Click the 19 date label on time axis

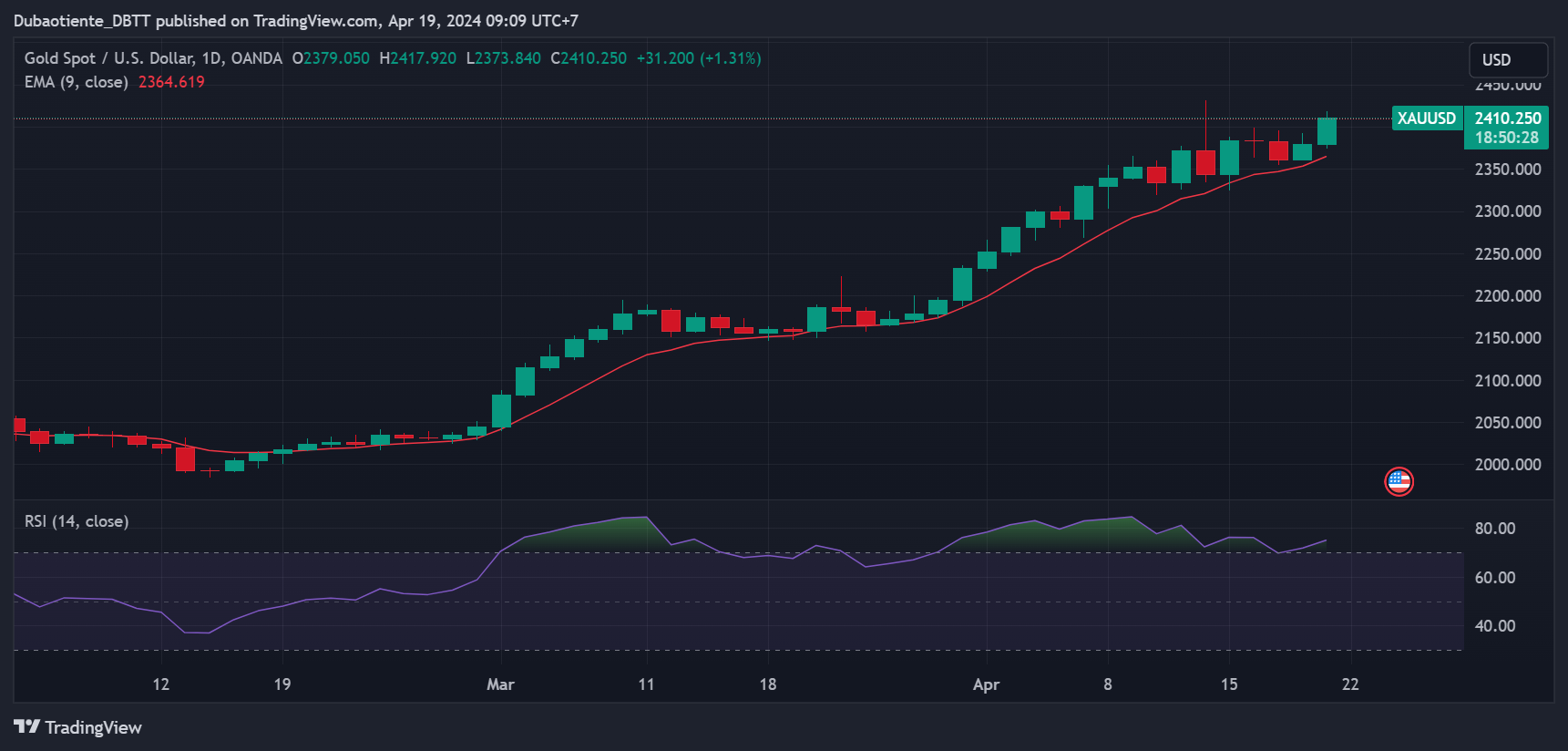(282, 684)
